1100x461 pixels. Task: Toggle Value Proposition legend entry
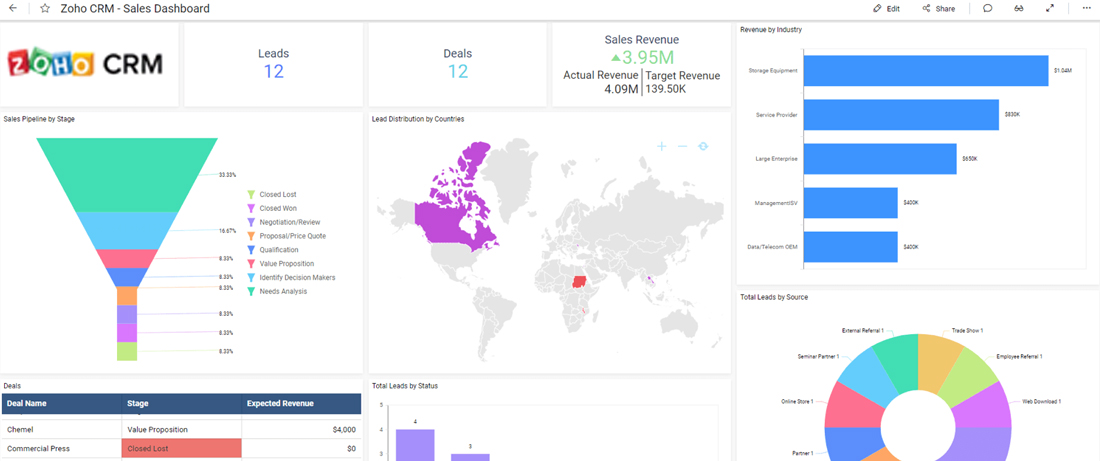coord(279,264)
